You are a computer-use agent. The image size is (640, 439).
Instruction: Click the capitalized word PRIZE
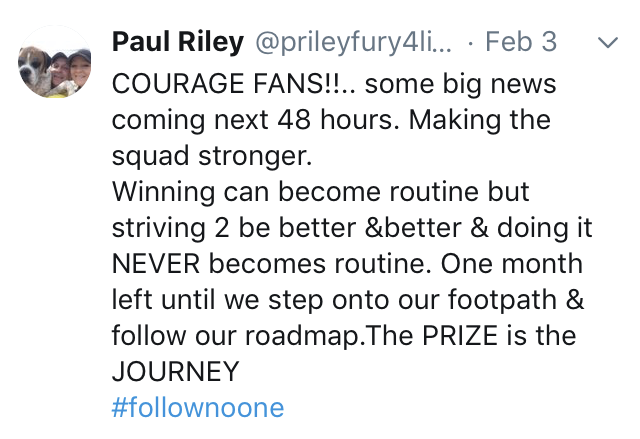tap(460, 336)
